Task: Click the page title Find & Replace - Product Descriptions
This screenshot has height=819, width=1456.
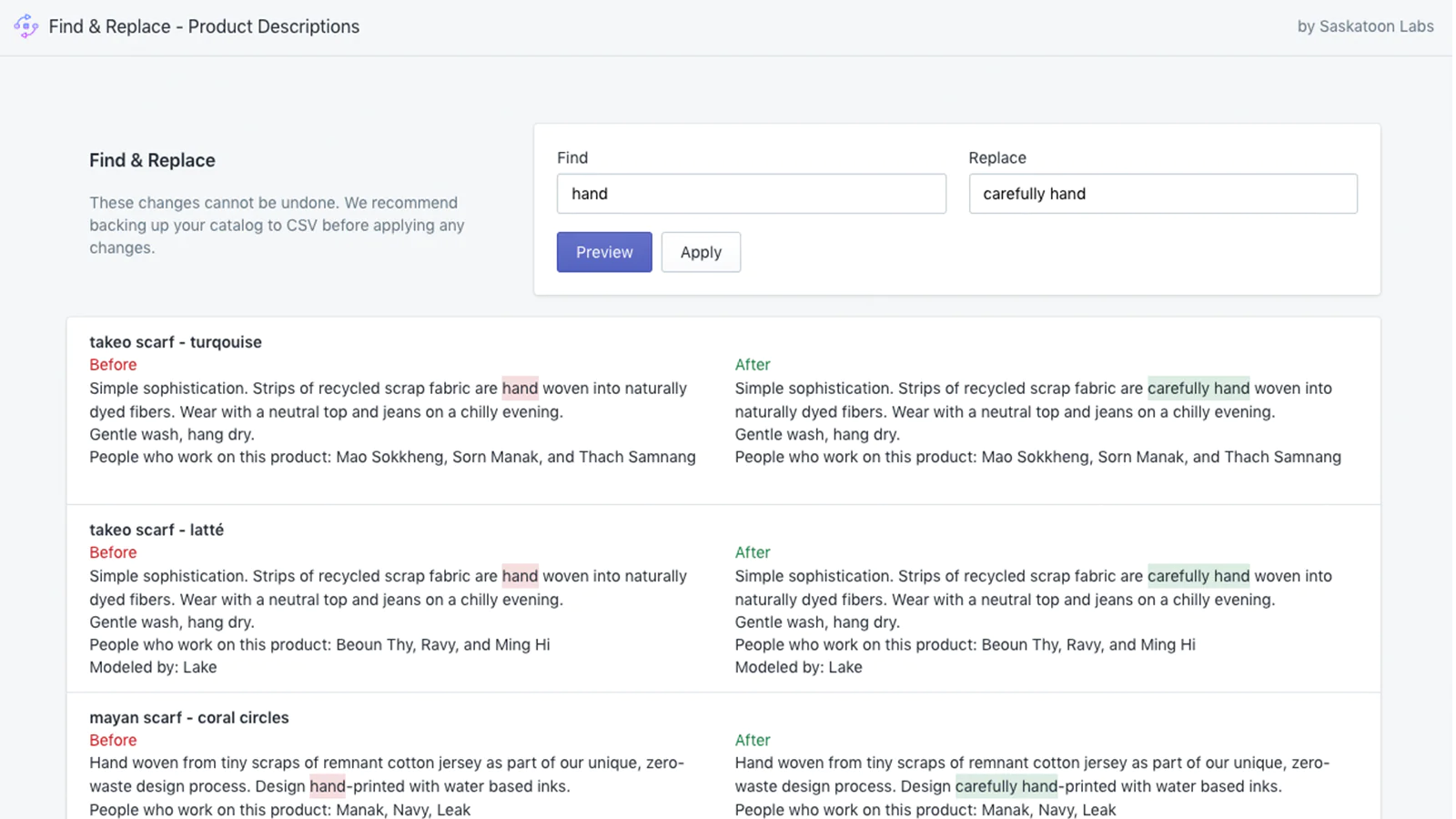Action: tap(204, 26)
